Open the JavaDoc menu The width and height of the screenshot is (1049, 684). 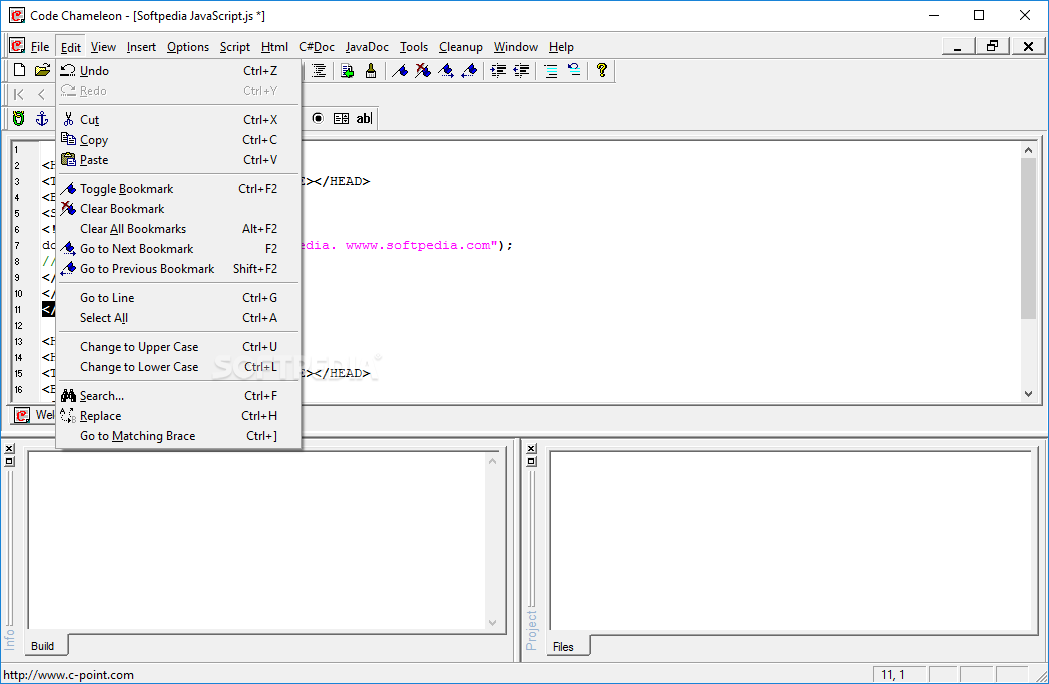tap(367, 47)
